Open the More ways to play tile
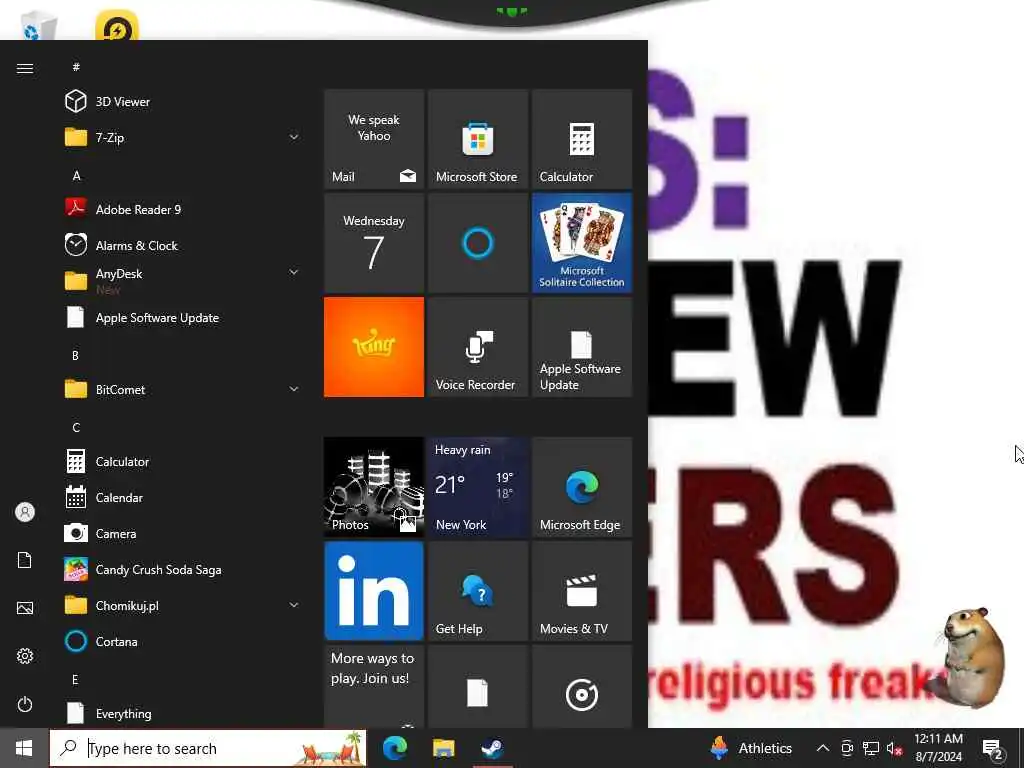 pyautogui.click(x=374, y=686)
